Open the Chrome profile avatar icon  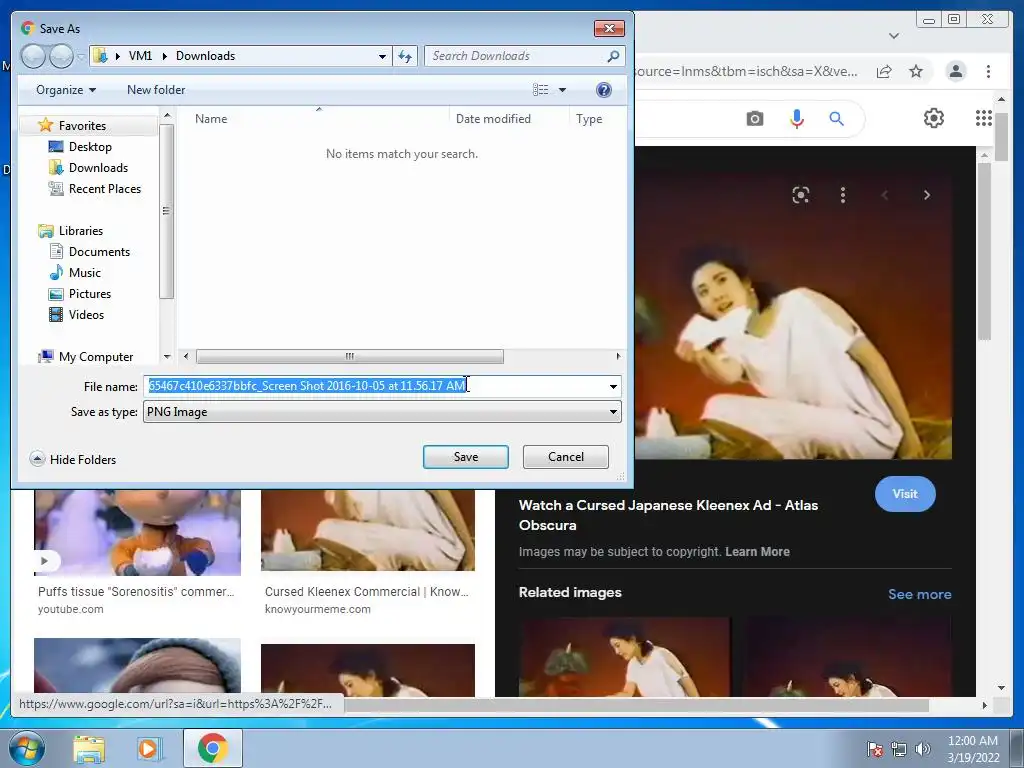tap(955, 71)
